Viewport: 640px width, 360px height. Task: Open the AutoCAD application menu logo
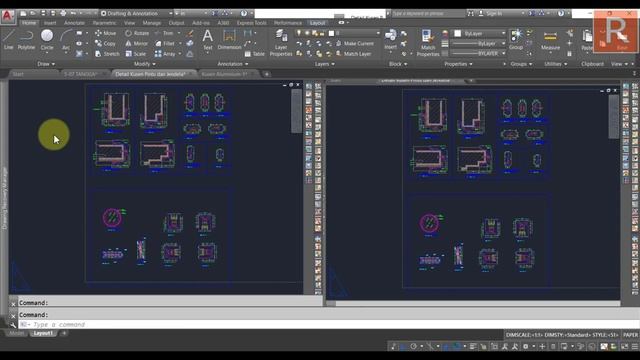[x=7, y=16]
